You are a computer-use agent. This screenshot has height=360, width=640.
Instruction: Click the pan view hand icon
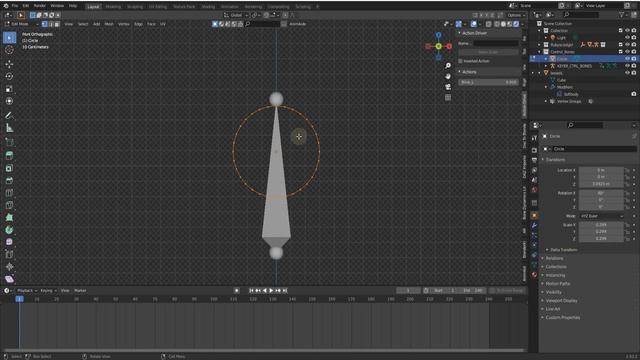coord(448,76)
